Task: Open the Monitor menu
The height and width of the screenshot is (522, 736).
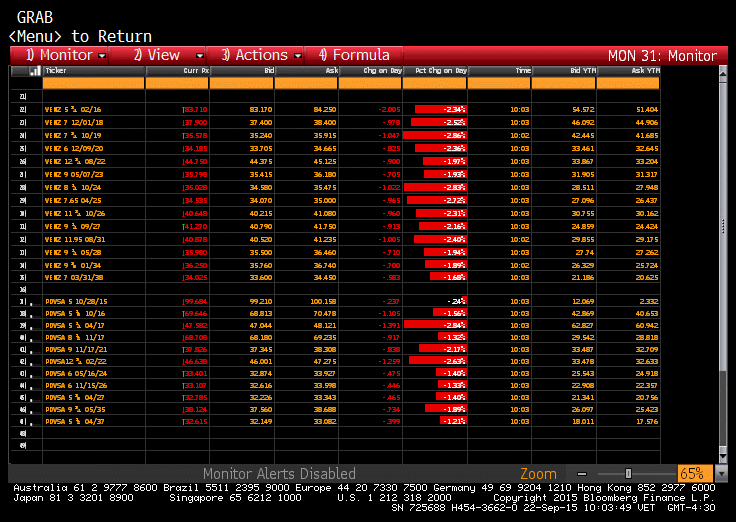Action: click(x=59, y=55)
